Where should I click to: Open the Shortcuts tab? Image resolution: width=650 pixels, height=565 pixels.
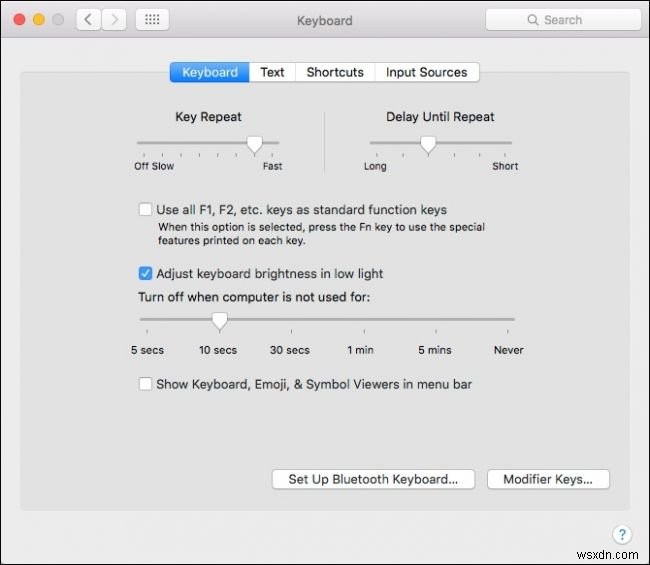335,73
